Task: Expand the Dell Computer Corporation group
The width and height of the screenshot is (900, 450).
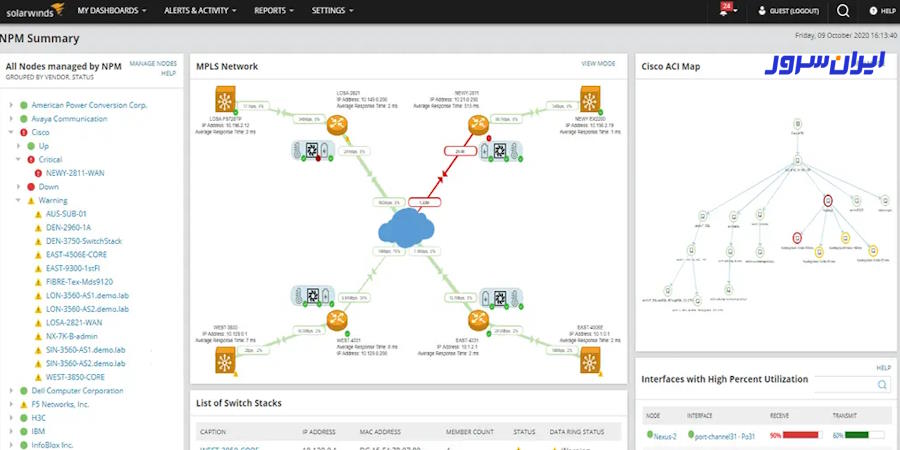Action: point(10,390)
